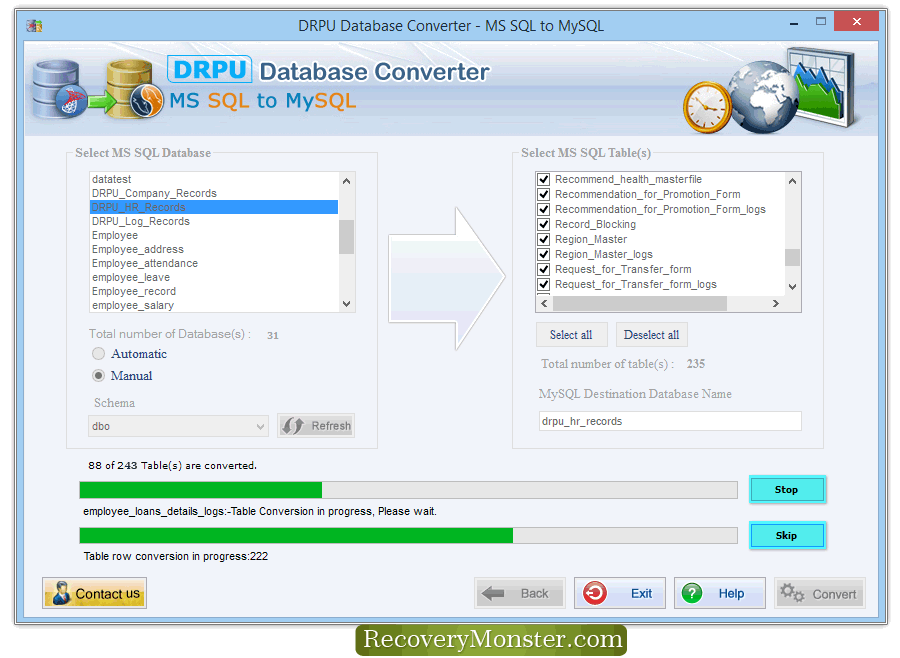
Task: Maximize the Database Converter window
Action: click(821, 22)
